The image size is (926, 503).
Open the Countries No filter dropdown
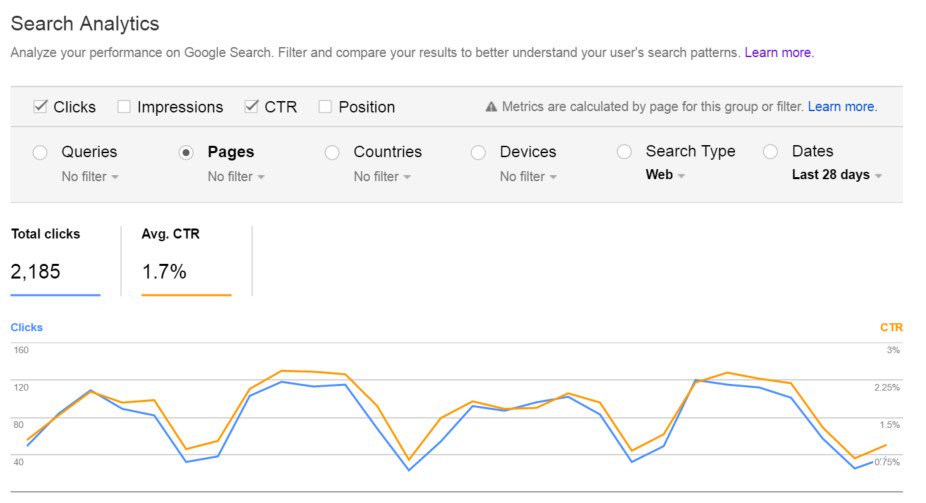382,177
